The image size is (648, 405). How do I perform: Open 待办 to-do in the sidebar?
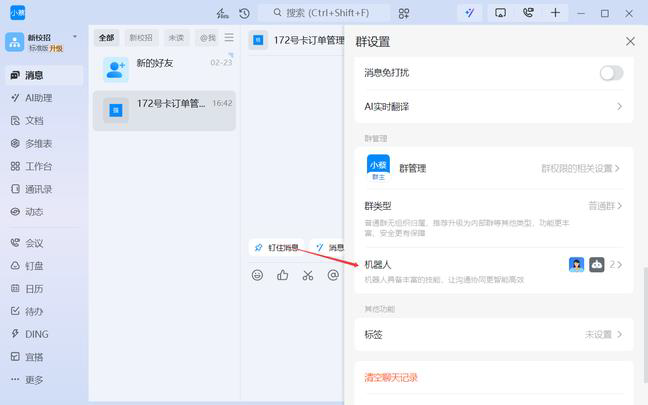[44, 311]
